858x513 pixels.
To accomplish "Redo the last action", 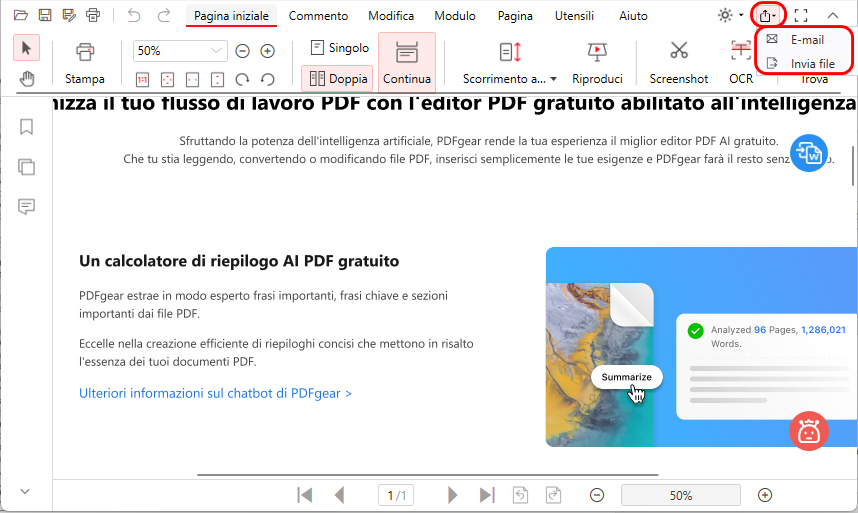I will [x=164, y=15].
